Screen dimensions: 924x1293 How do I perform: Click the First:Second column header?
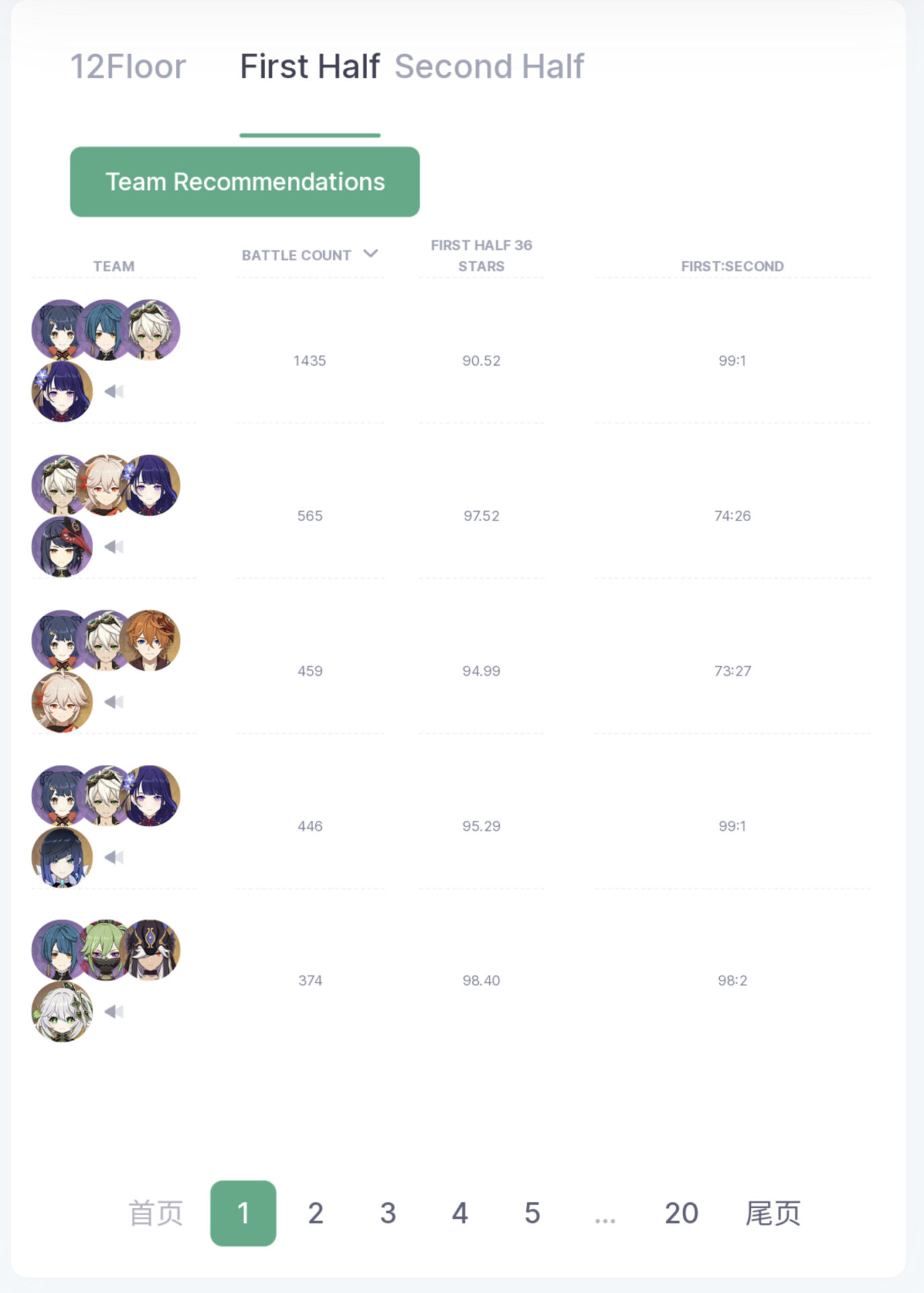732,266
